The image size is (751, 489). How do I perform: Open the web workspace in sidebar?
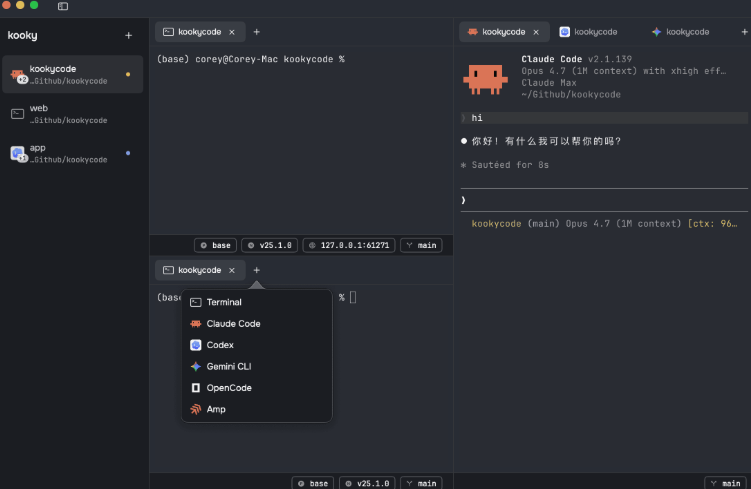pyautogui.click(x=73, y=114)
